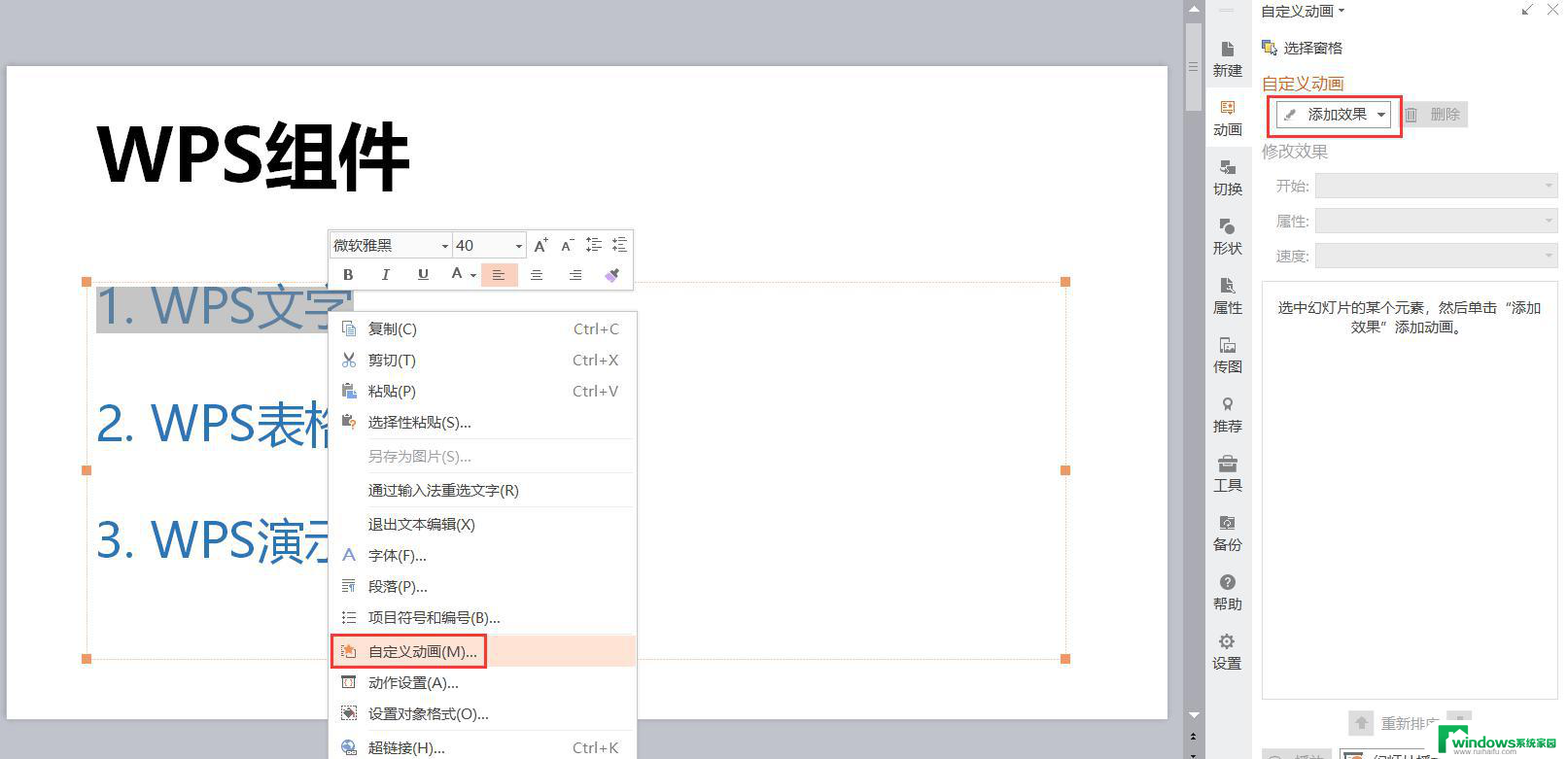Open the 备份 backup sidebar icon

point(1228,533)
